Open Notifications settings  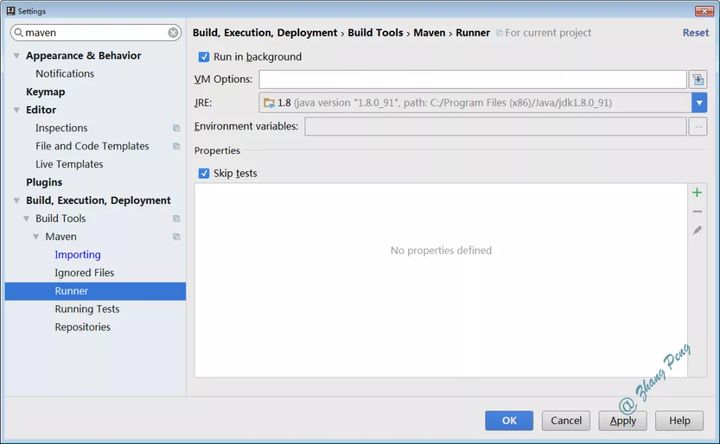click(x=65, y=73)
